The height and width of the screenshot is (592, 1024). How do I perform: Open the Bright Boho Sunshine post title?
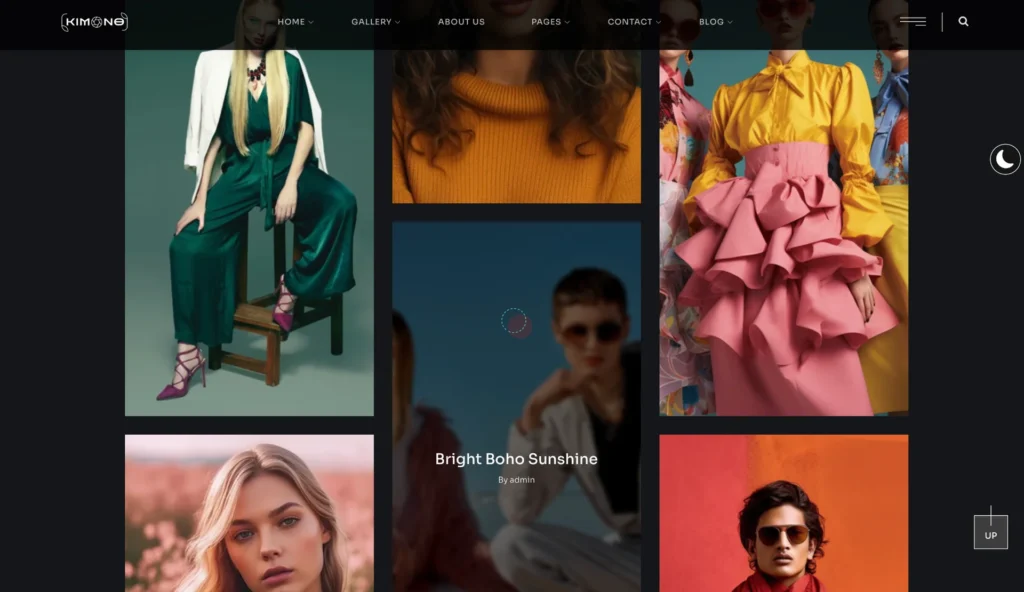[x=516, y=459]
